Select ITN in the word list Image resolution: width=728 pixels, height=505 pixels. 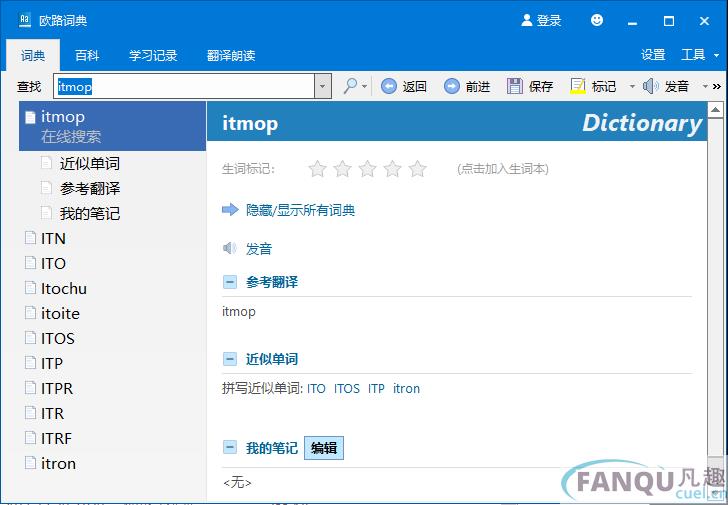53,239
